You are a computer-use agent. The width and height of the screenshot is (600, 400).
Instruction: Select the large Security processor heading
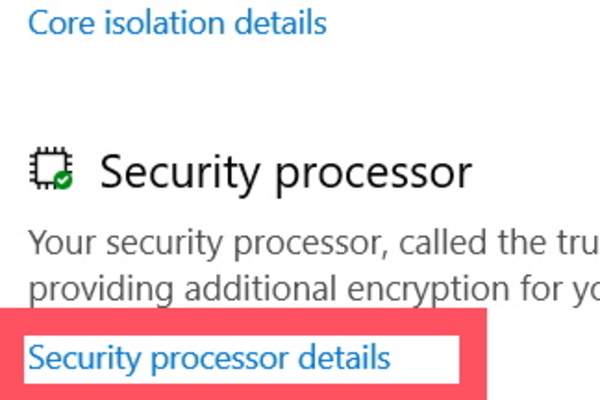click(x=285, y=172)
